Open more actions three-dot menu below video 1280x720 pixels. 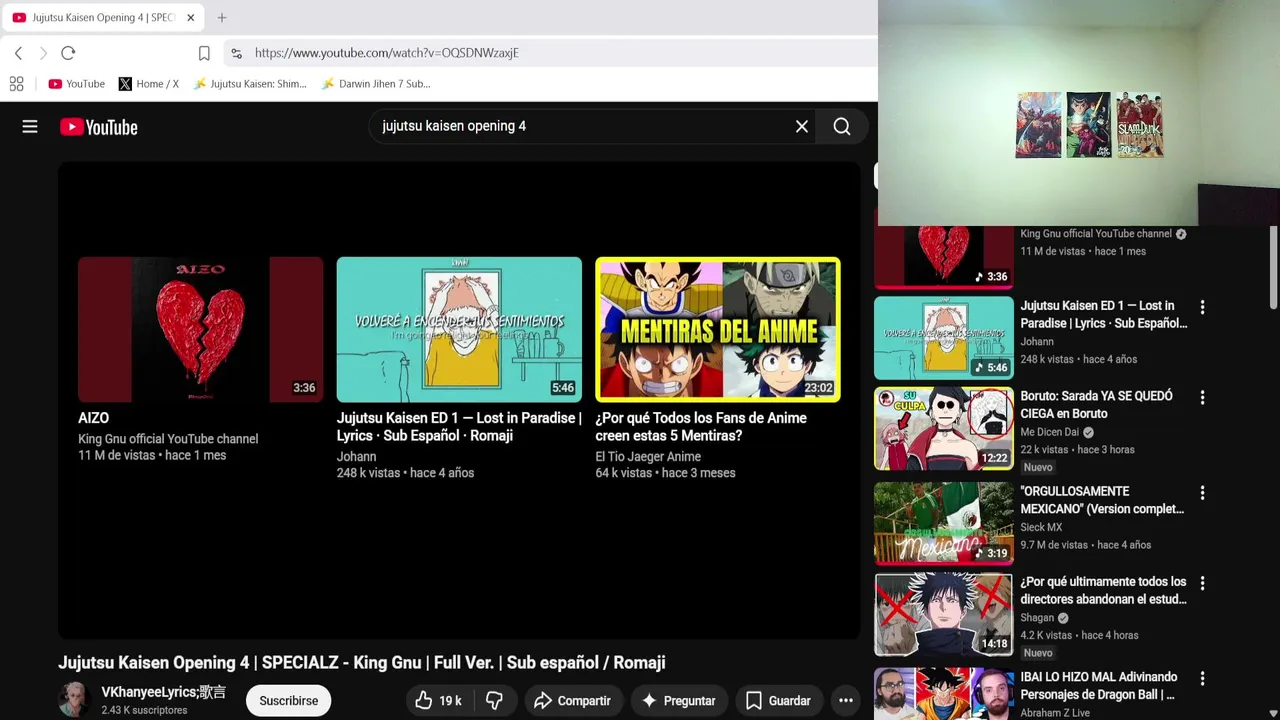[x=846, y=701]
